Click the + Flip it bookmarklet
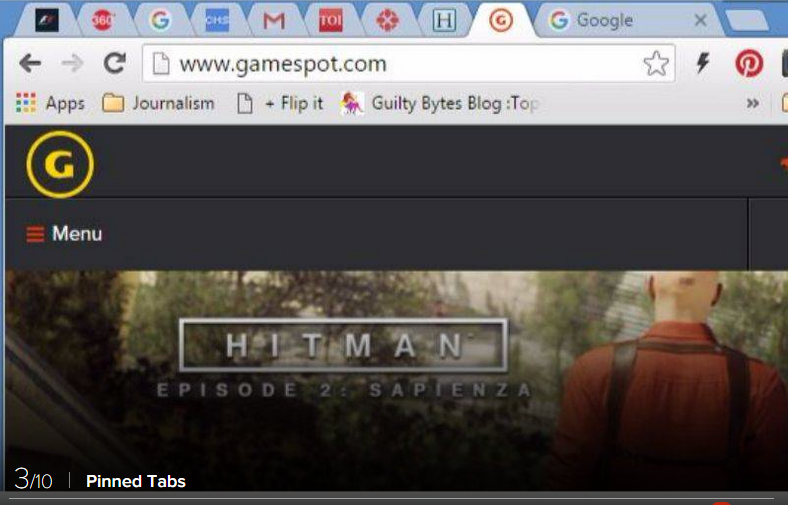The image size is (790, 505). (x=280, y=103)
